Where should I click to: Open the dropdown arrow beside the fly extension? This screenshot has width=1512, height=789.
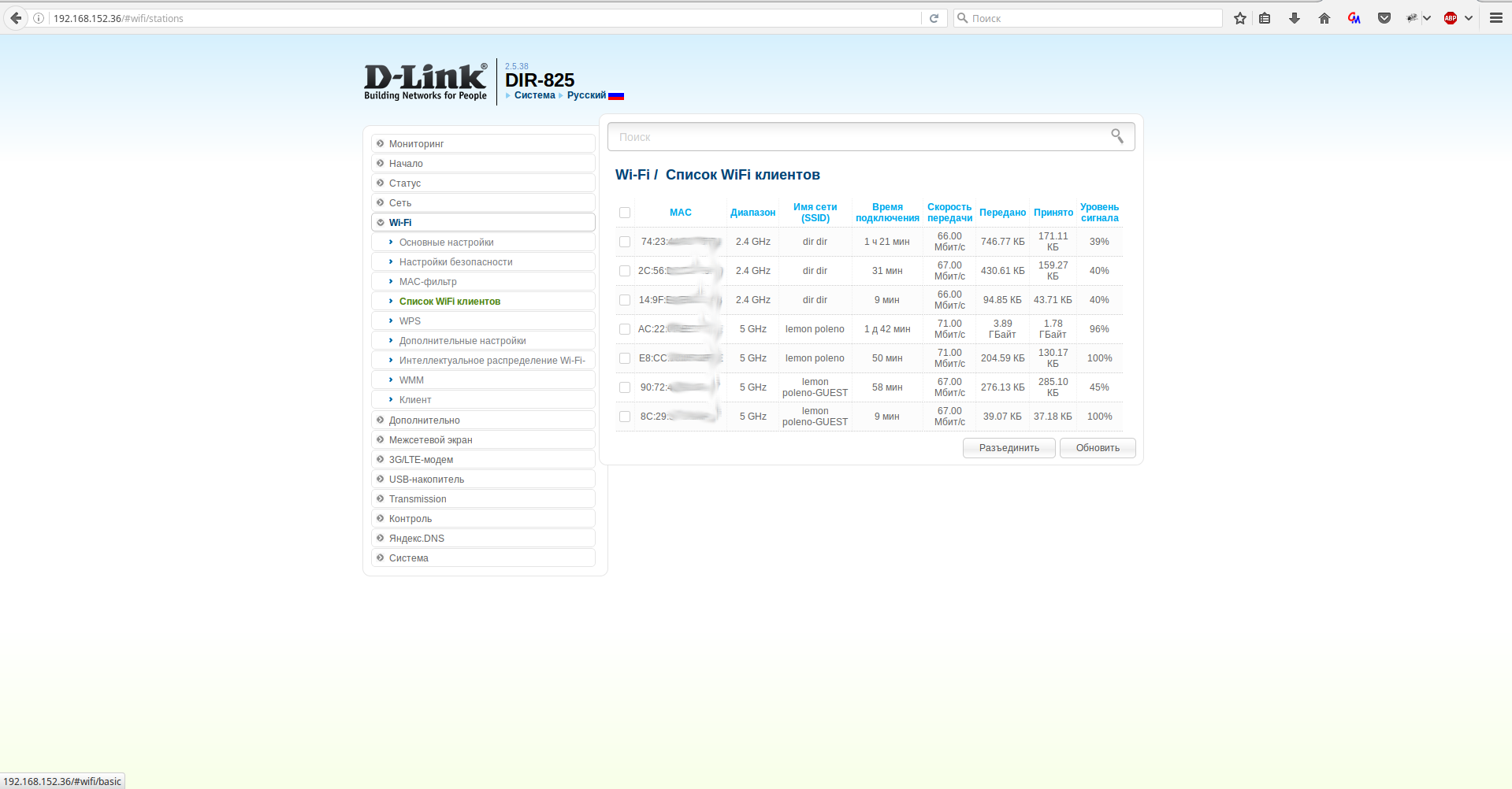point(1427,18)
